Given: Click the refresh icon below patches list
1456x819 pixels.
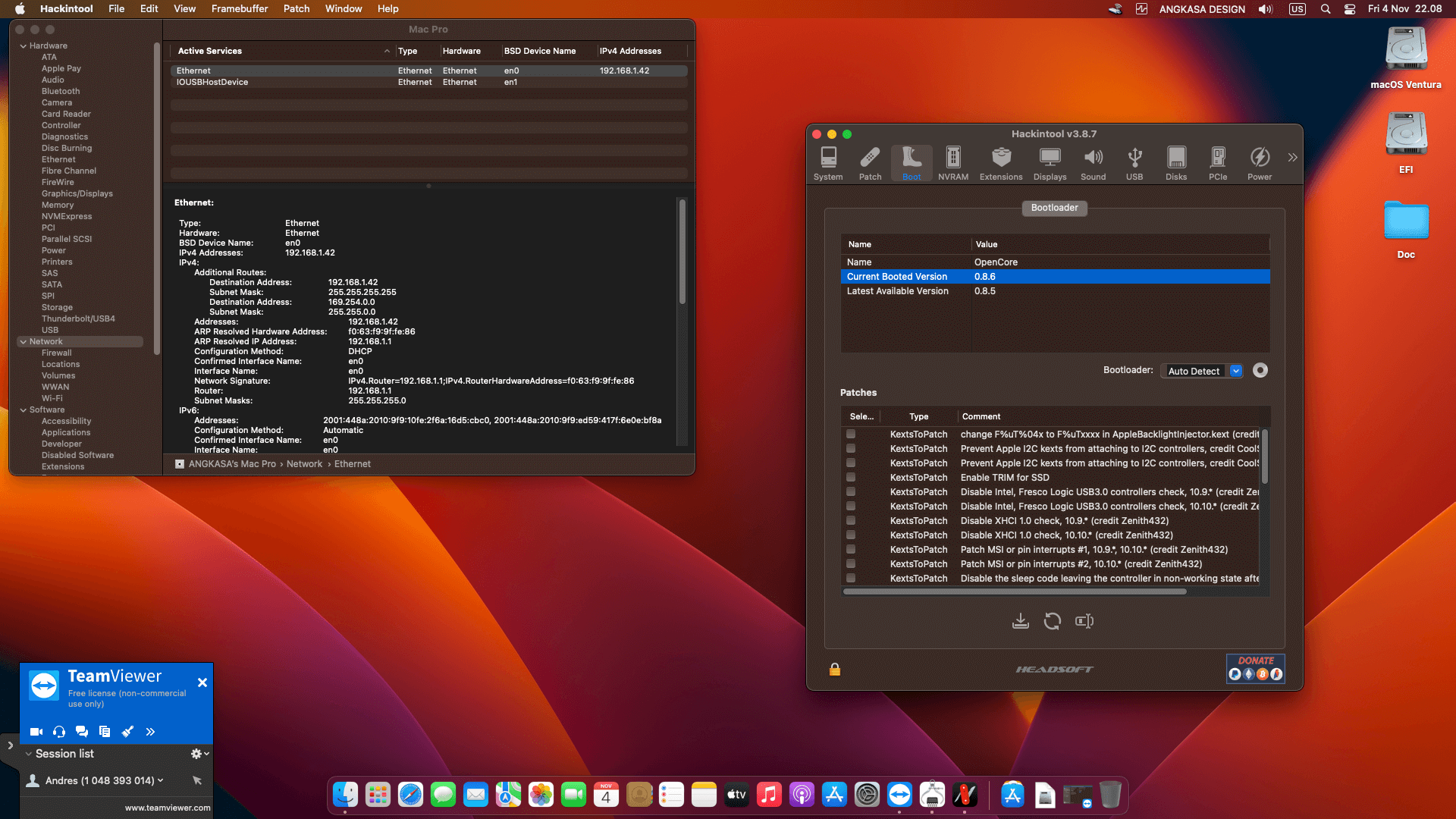Looking at the screenshot, I should (x=1052, y=621).
